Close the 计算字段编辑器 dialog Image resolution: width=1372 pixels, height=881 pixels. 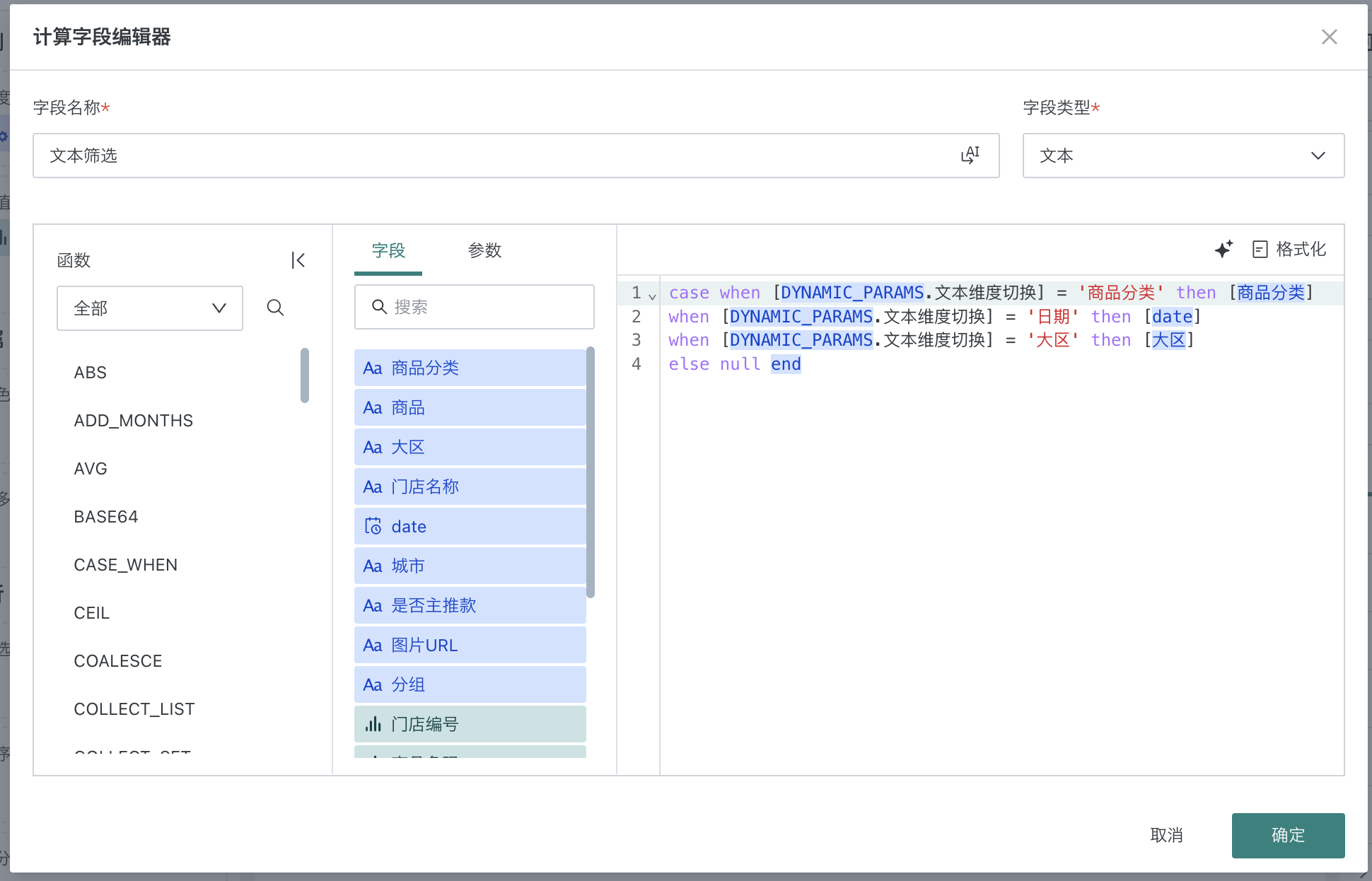click(1329, 37)
